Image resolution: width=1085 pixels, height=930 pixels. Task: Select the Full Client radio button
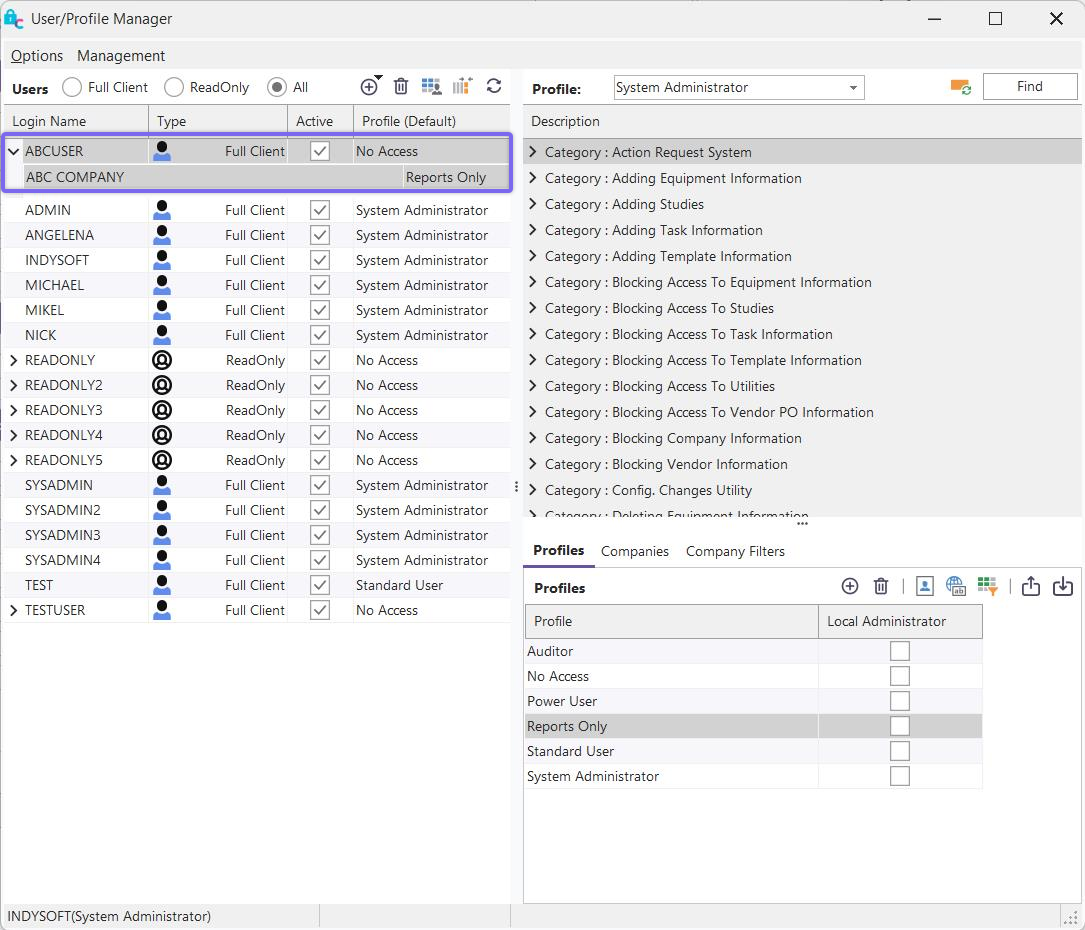pyautogui.click(x=72, y=88)
